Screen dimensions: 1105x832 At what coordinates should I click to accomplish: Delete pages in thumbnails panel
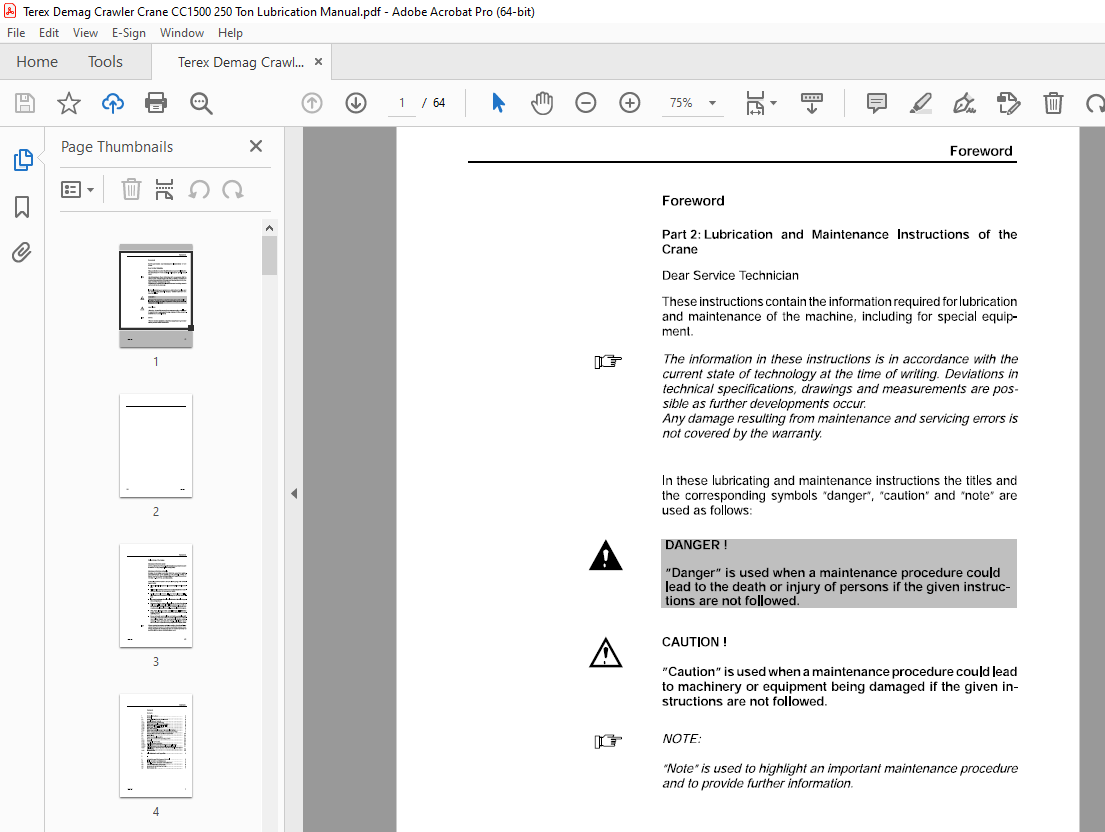click(x=131, y=190)
